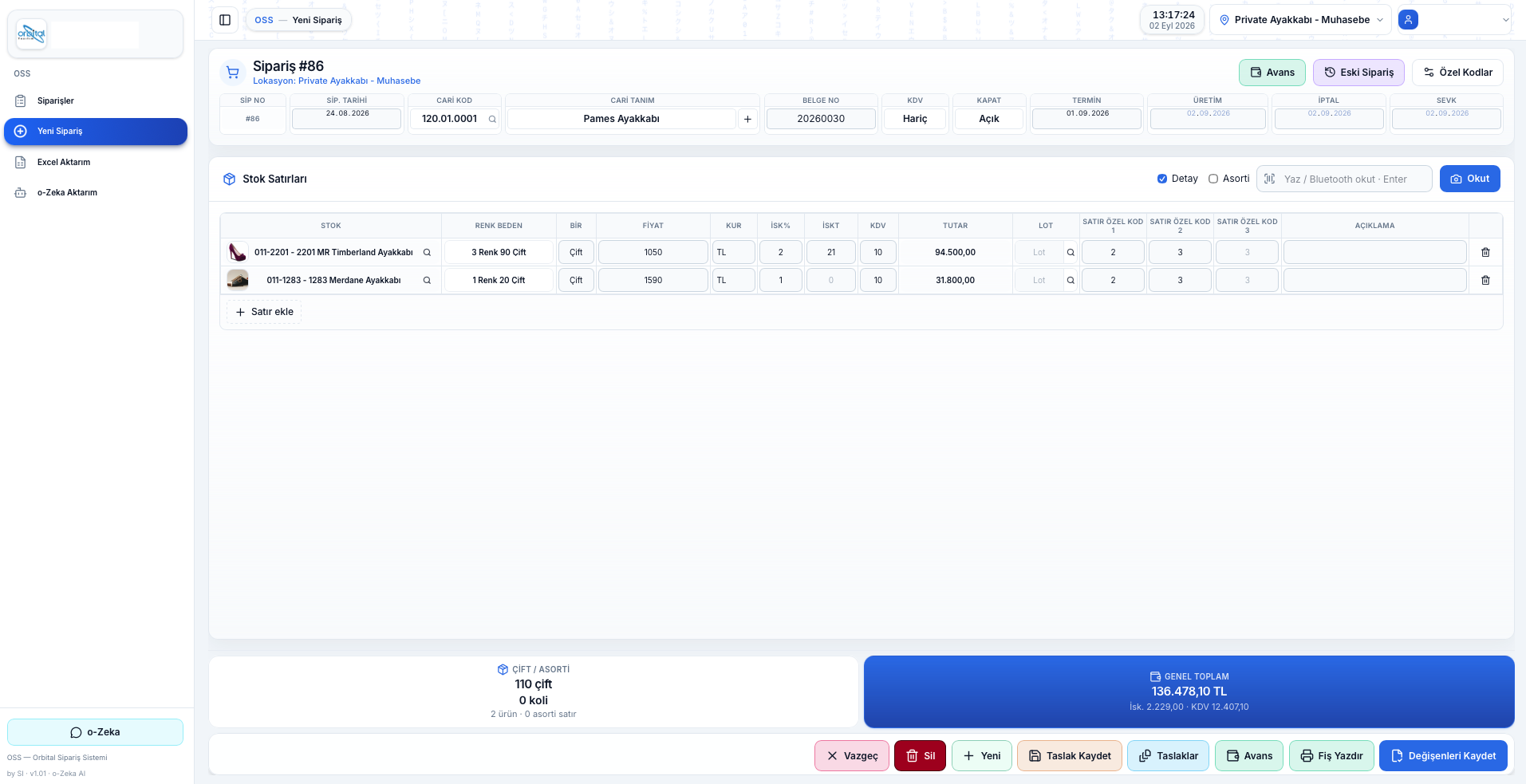This screenshot has width=1526, height=784.
Task: Open the Cari Kod search magnifier
Action: (x=492, y=119)
